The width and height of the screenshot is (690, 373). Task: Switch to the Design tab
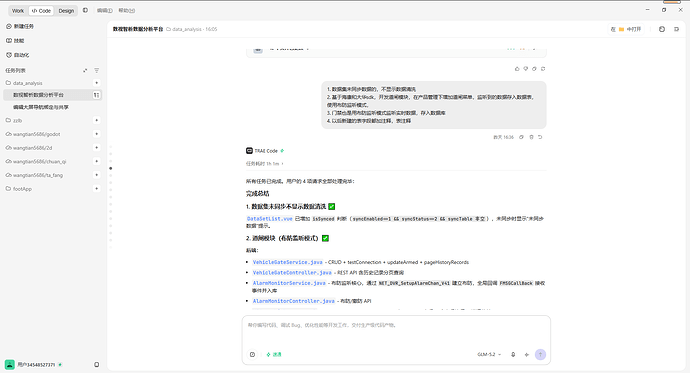click(66, 11)
